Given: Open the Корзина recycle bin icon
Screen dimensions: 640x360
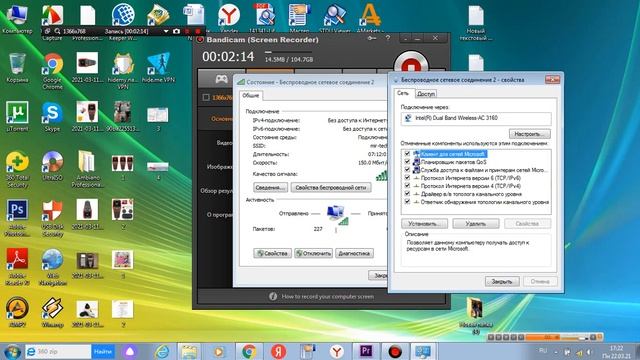Looking at the screenshot, I should tap(17, 68).
